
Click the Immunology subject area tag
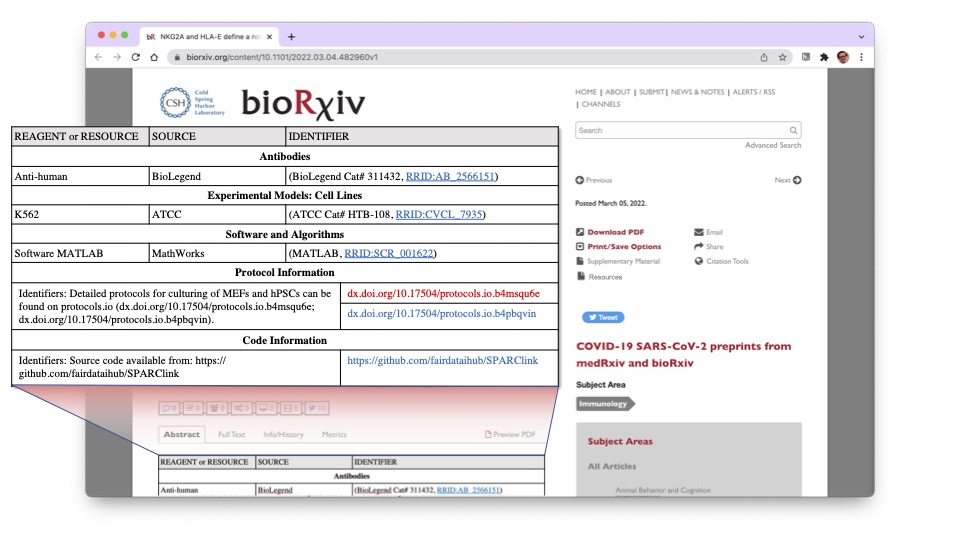(603, 404)
